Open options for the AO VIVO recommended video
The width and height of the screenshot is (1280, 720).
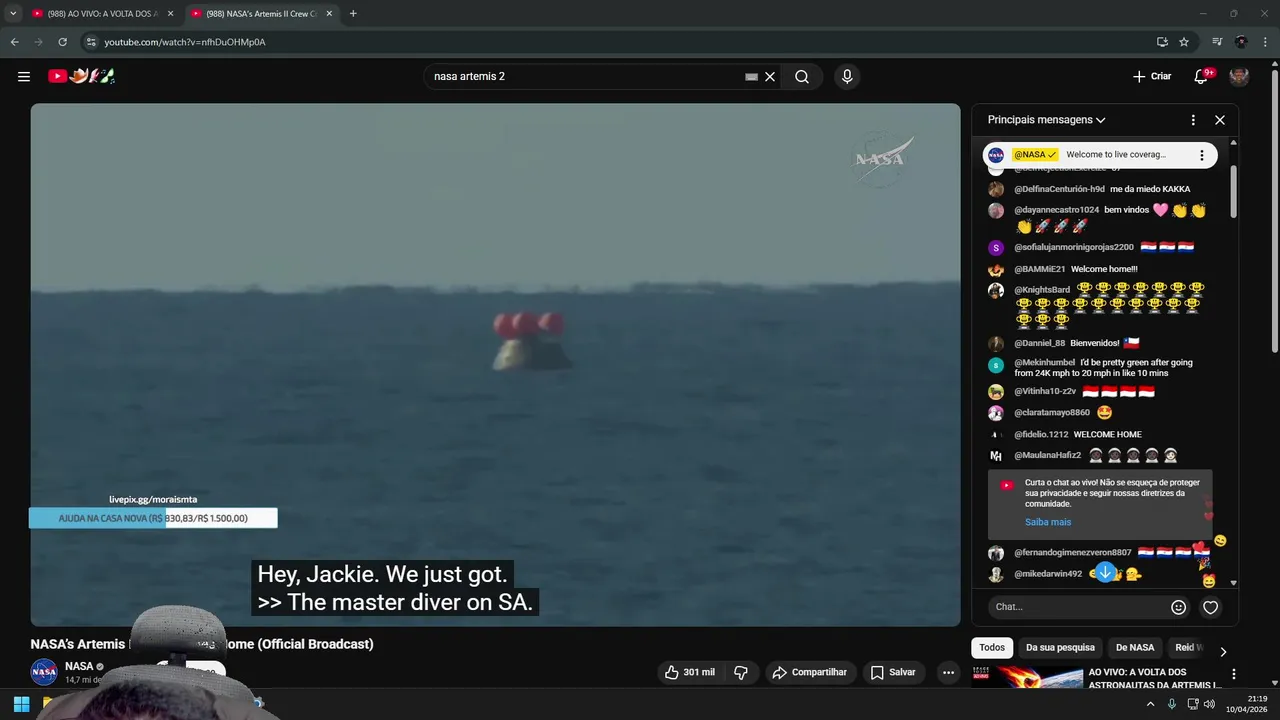pos(1234,674)
